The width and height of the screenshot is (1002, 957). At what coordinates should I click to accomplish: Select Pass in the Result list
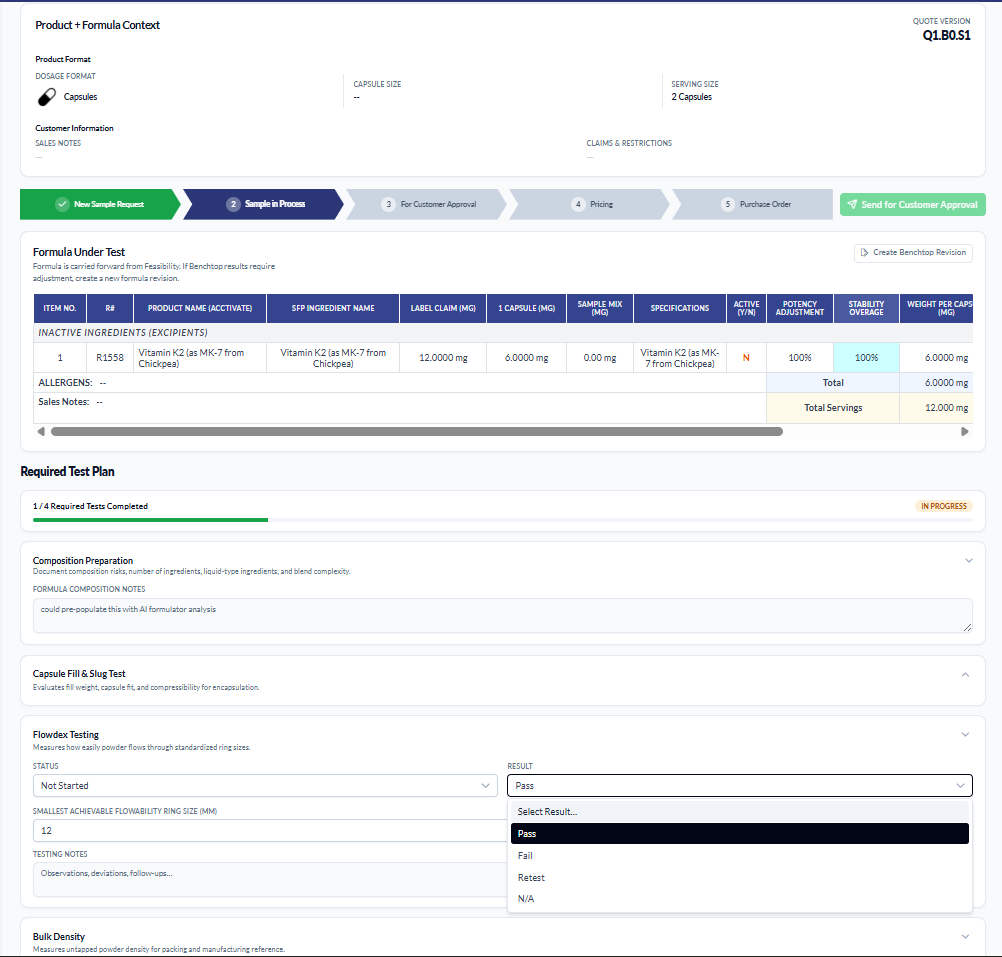point(740,834)
